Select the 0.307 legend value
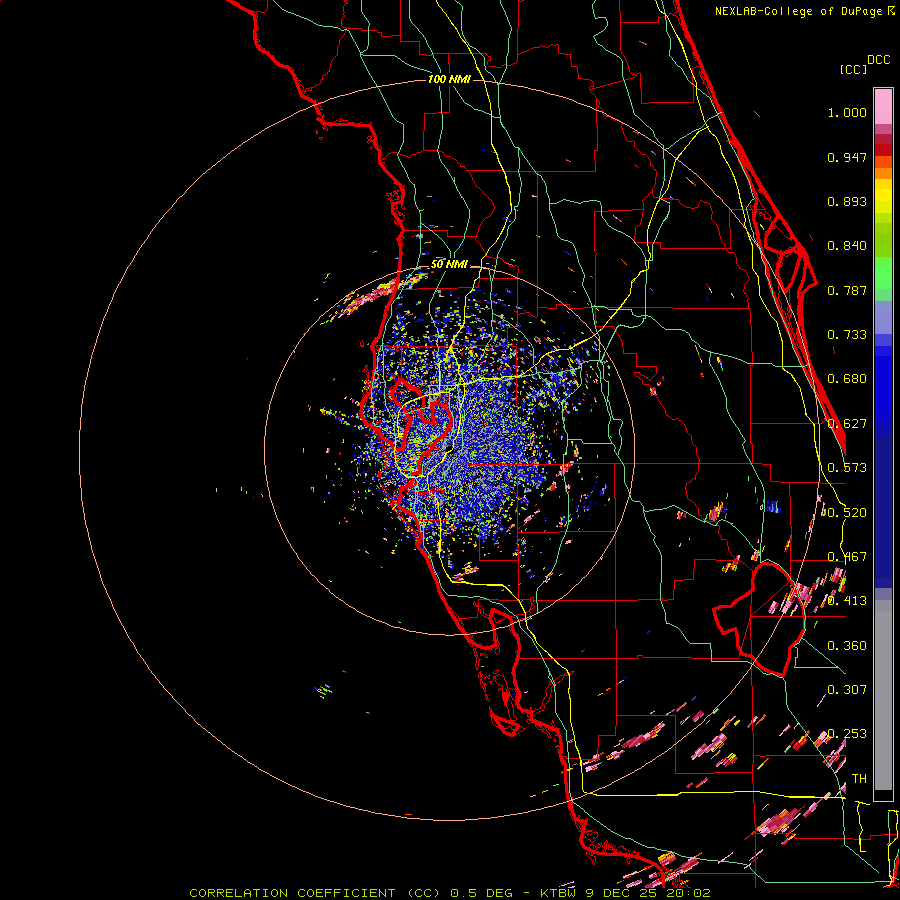Image resolution: width=900 pixels, height=900 pixels. pos(847,690)
